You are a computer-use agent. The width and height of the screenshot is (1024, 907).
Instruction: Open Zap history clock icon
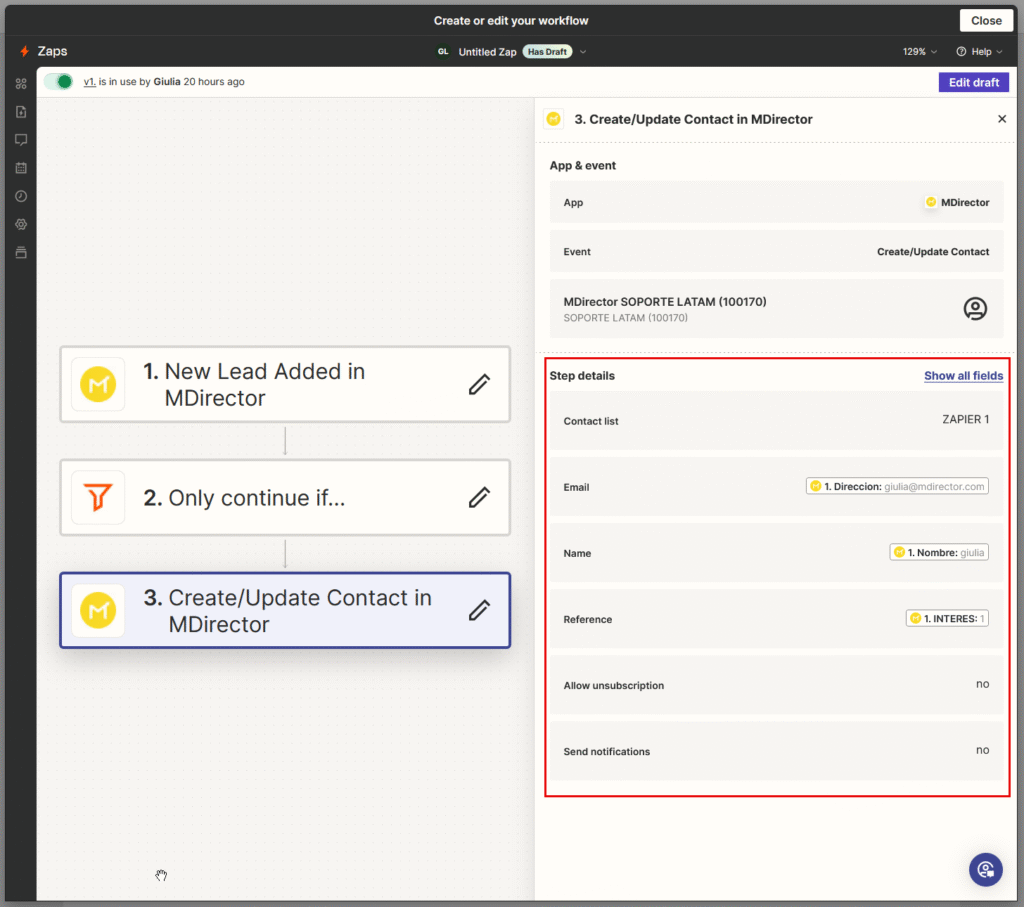(21, 196)
